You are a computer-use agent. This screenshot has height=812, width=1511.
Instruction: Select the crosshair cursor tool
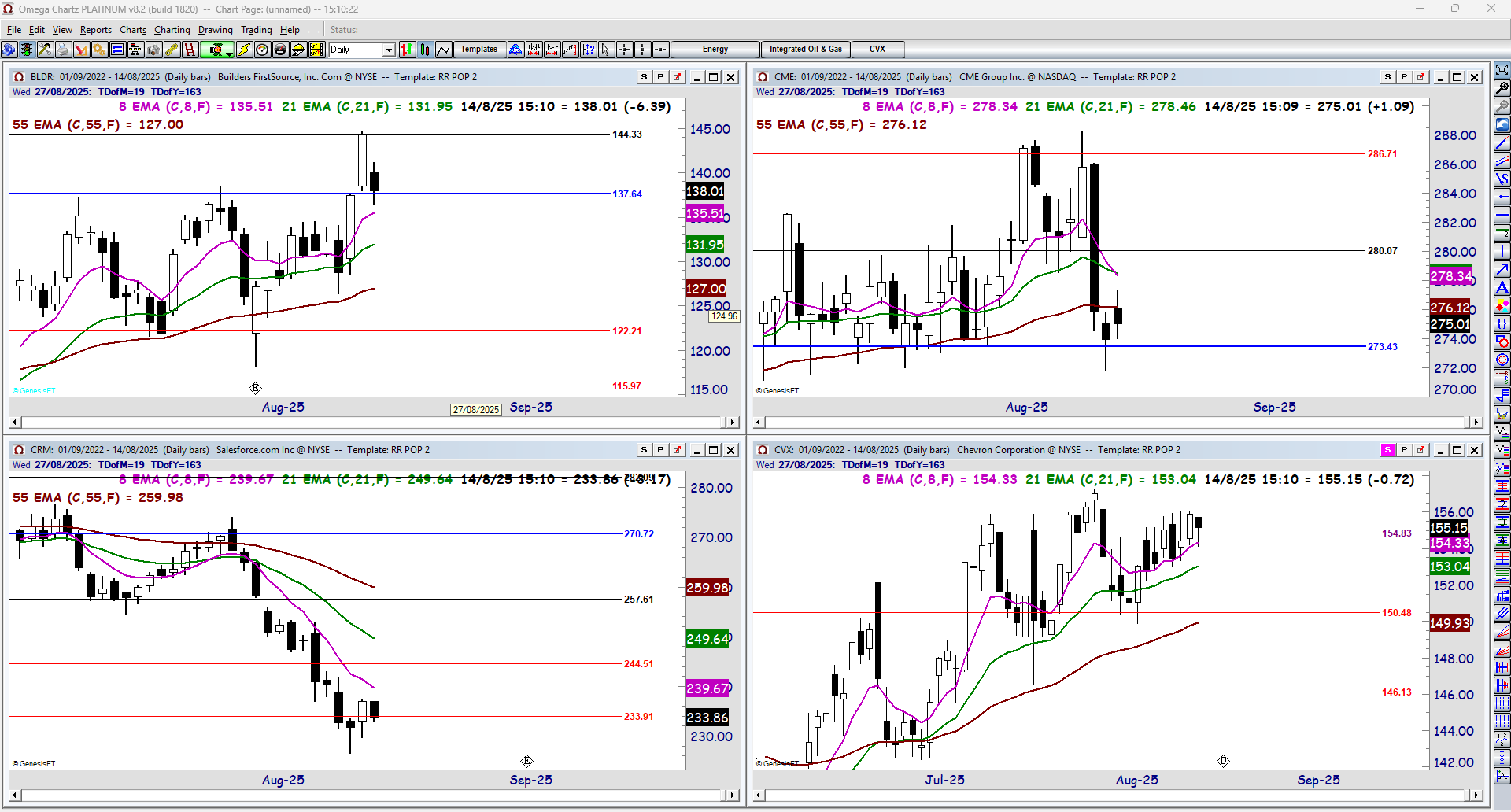point(624,50)
